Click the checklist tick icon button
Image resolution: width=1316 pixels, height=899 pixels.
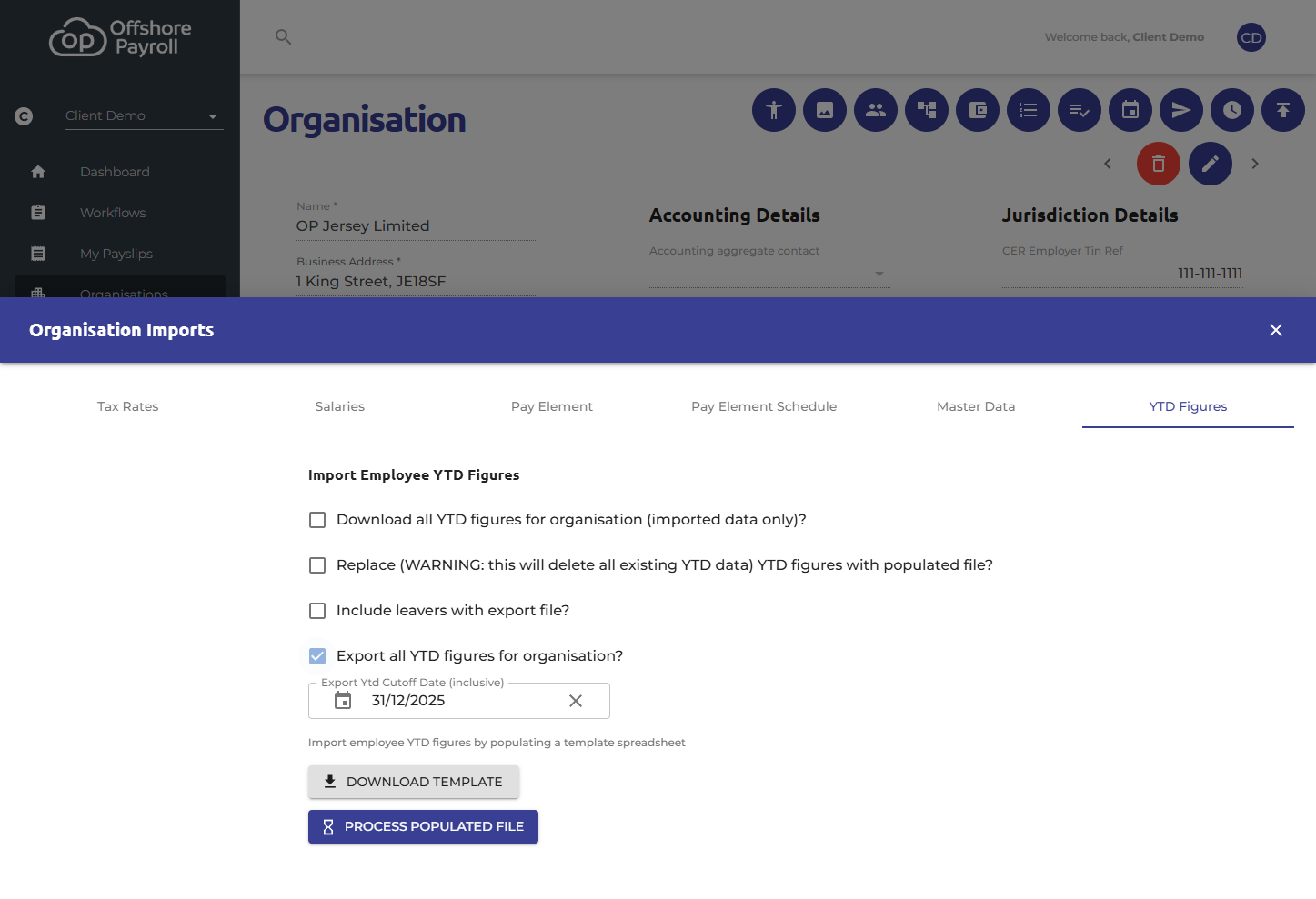click(1080, 110)
